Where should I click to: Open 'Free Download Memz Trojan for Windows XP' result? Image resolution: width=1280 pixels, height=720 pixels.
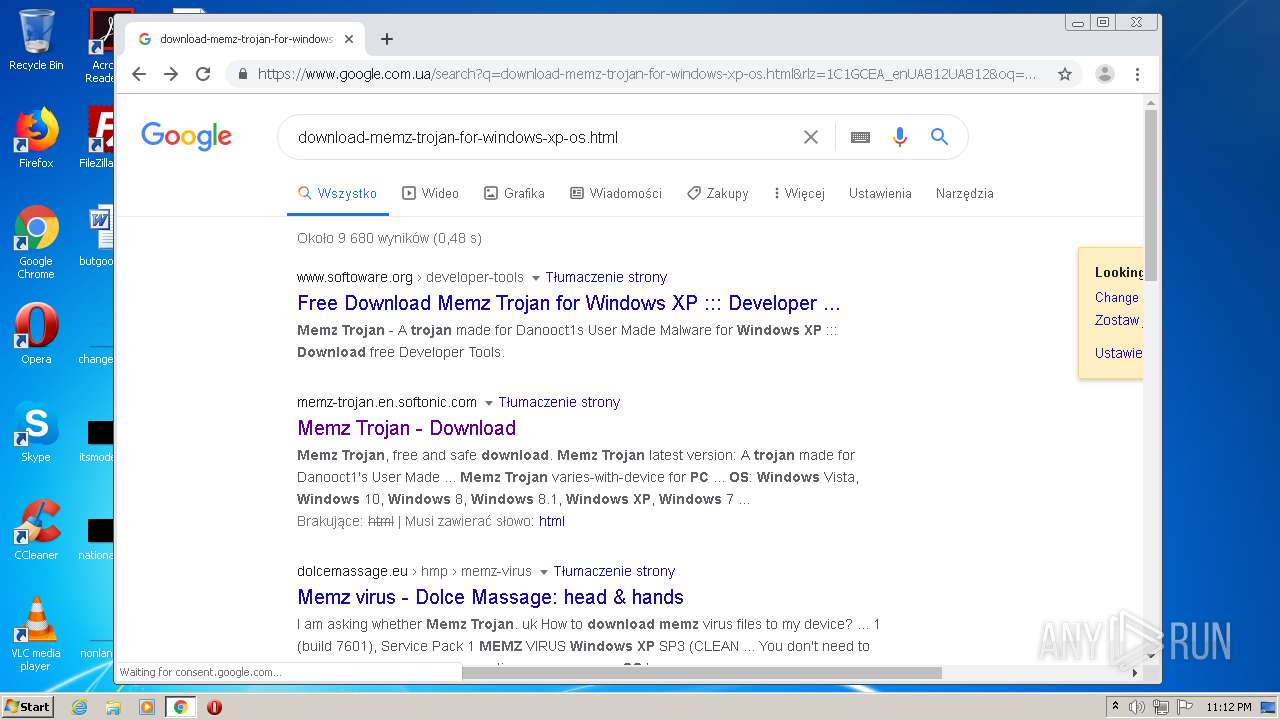(x=569, y=303)
